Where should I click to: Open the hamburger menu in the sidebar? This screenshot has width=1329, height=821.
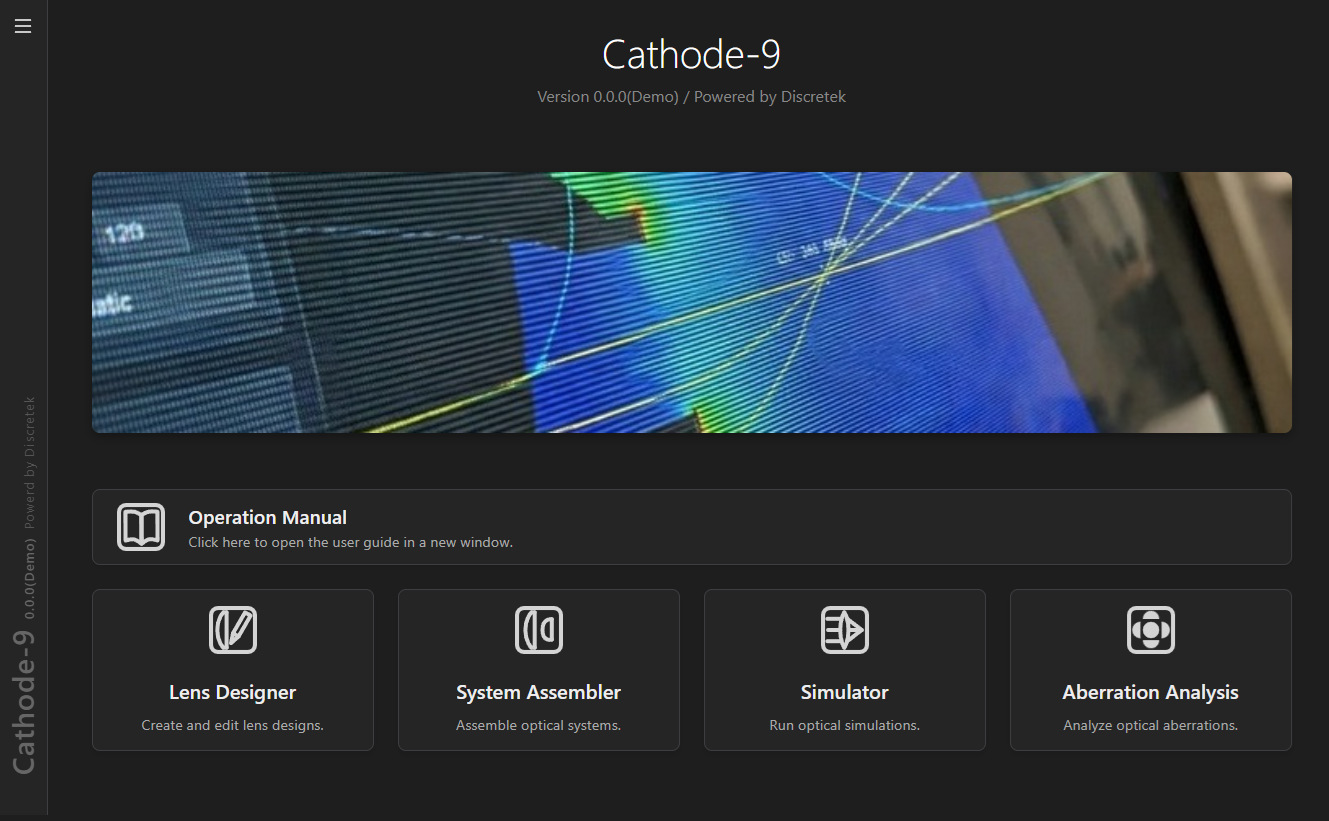[x=23, y=26]
